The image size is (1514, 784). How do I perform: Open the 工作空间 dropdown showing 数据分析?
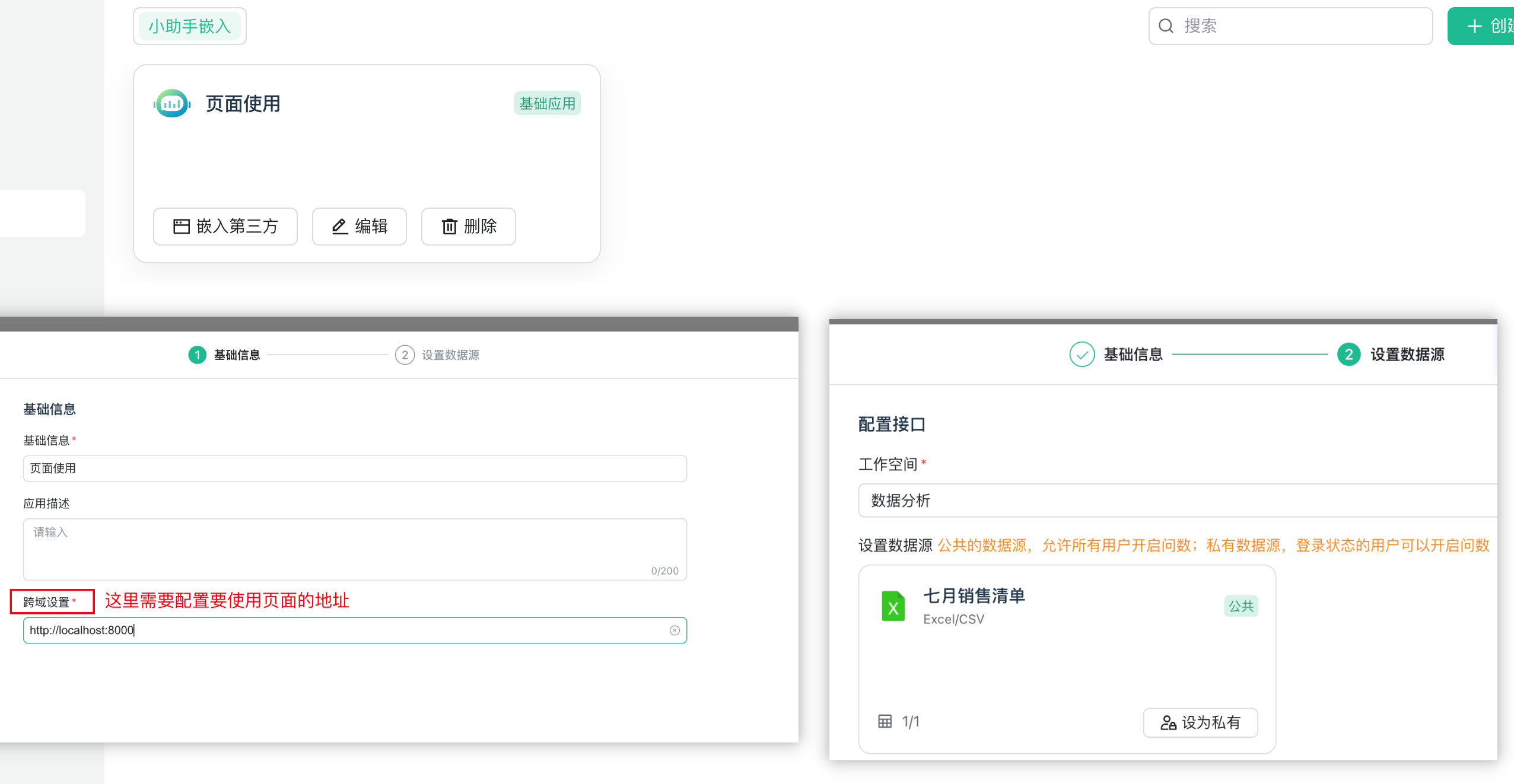[1178, 501]
